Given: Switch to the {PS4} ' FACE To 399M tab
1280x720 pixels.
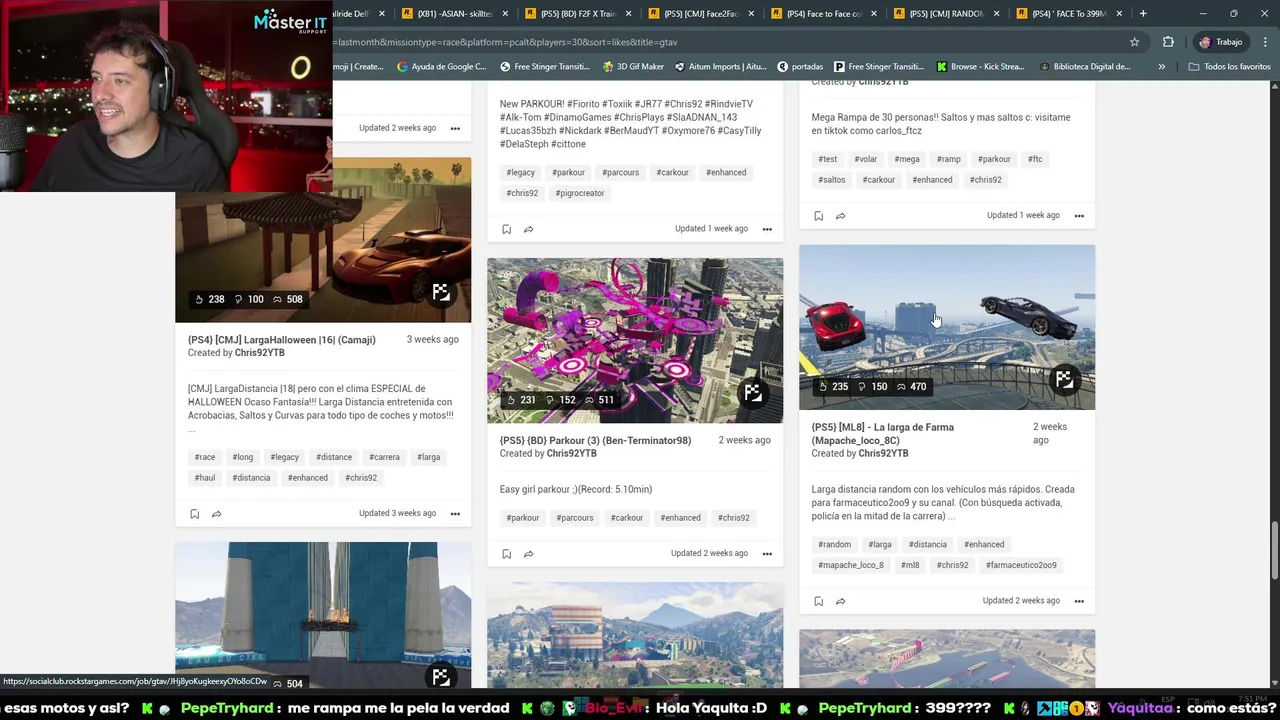Looking at the screenshot, I should tap(1069, 14).
